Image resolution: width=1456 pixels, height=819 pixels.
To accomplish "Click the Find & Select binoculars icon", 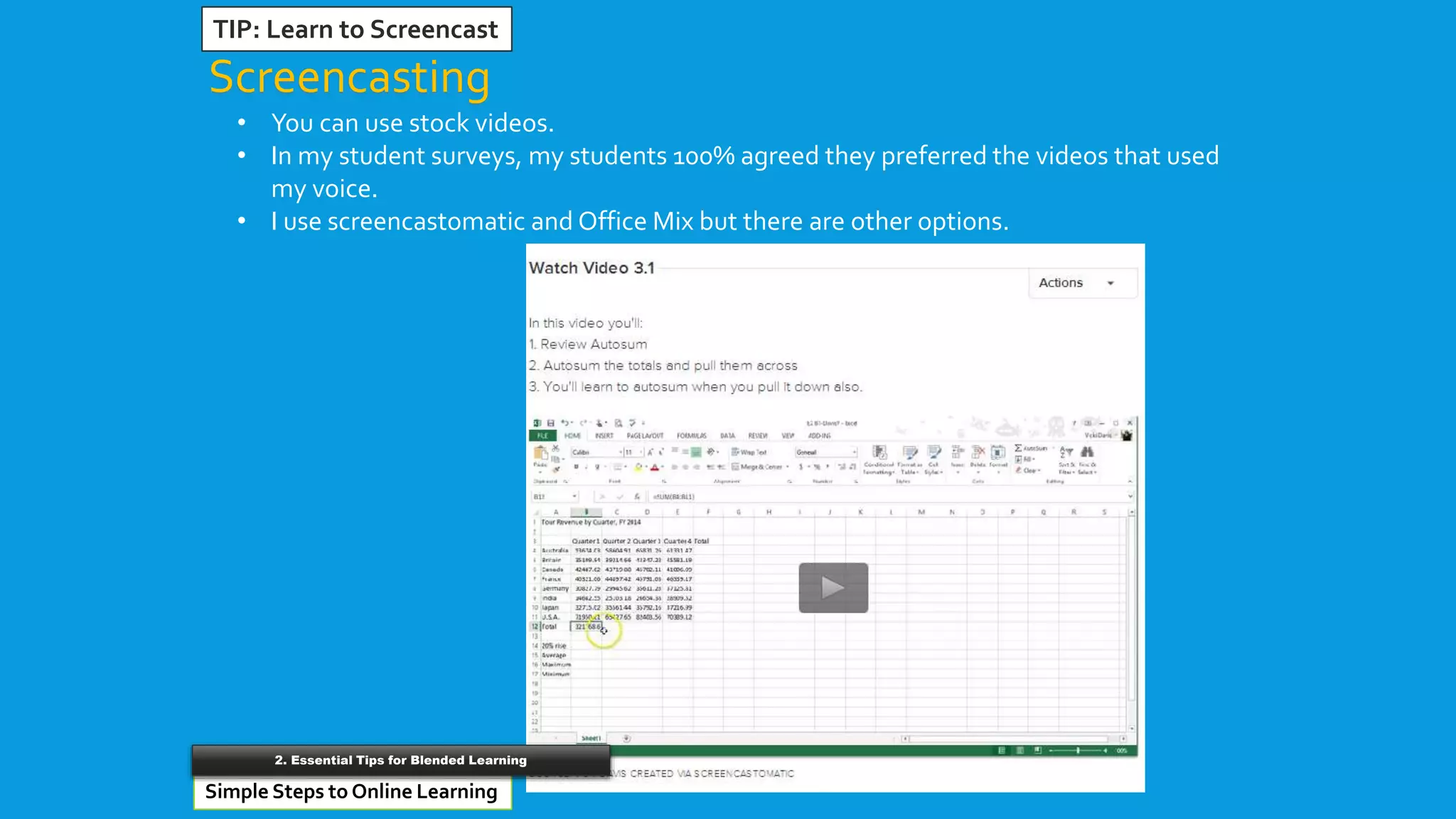I will (x=1087, y=453).
